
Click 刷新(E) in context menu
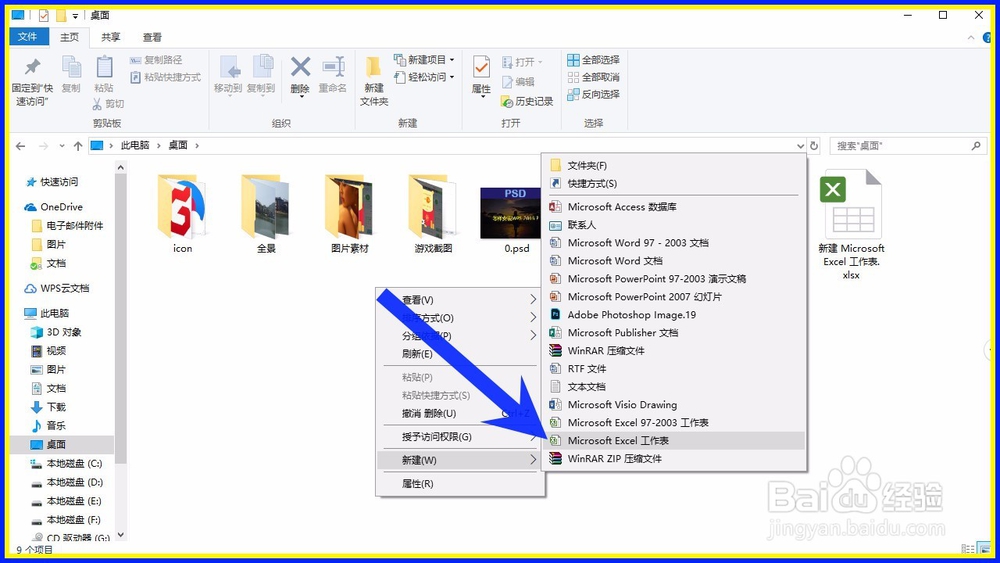[460, 353]
